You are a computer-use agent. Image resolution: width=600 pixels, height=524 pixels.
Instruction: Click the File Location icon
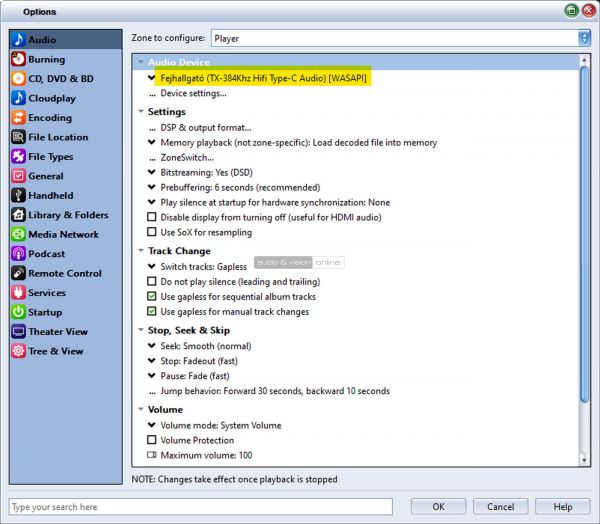(19, 137)
